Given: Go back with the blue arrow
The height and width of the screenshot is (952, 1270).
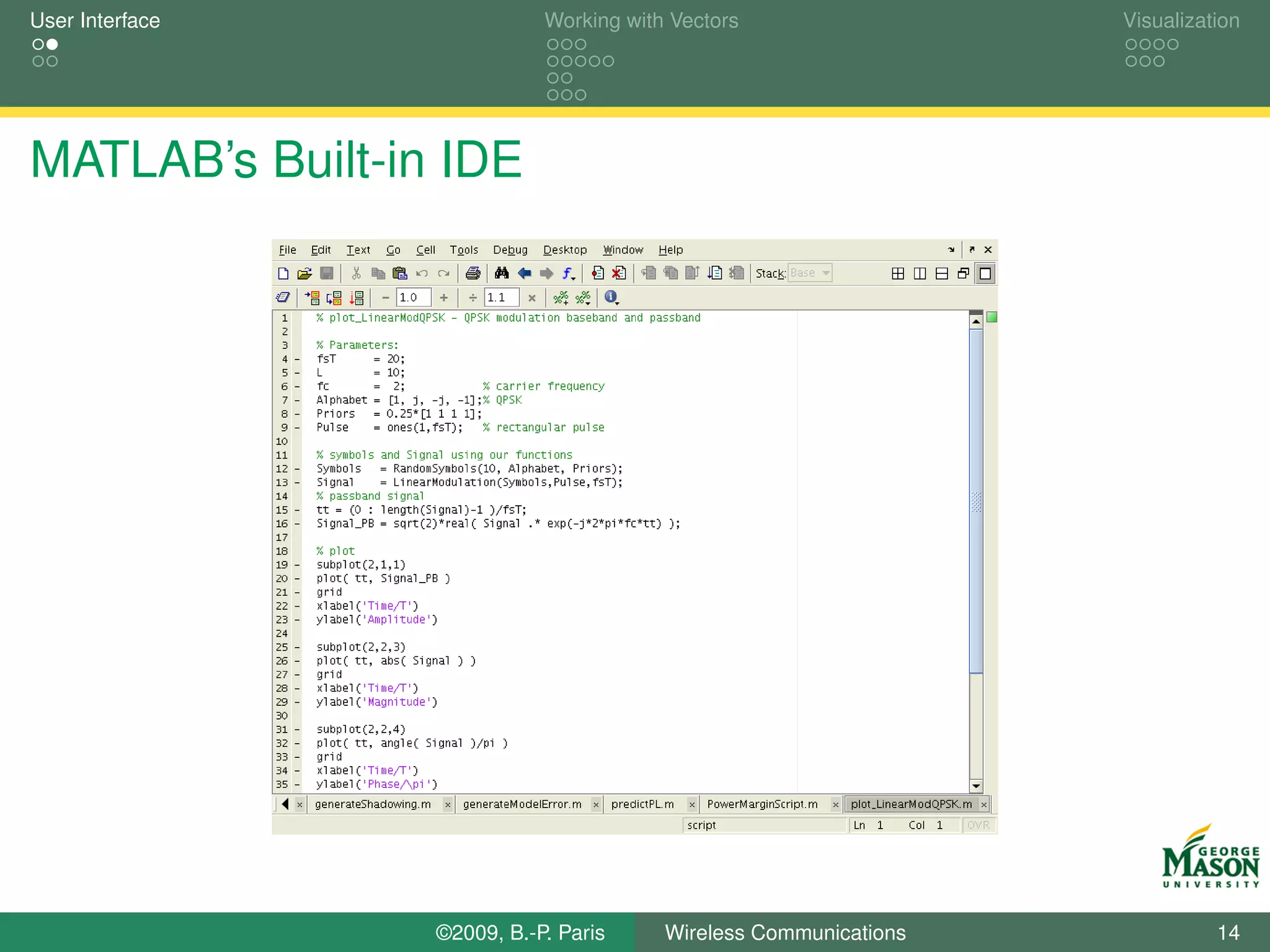Looking at the screenshot, I should pyautogui.click(x=525, y=273).
